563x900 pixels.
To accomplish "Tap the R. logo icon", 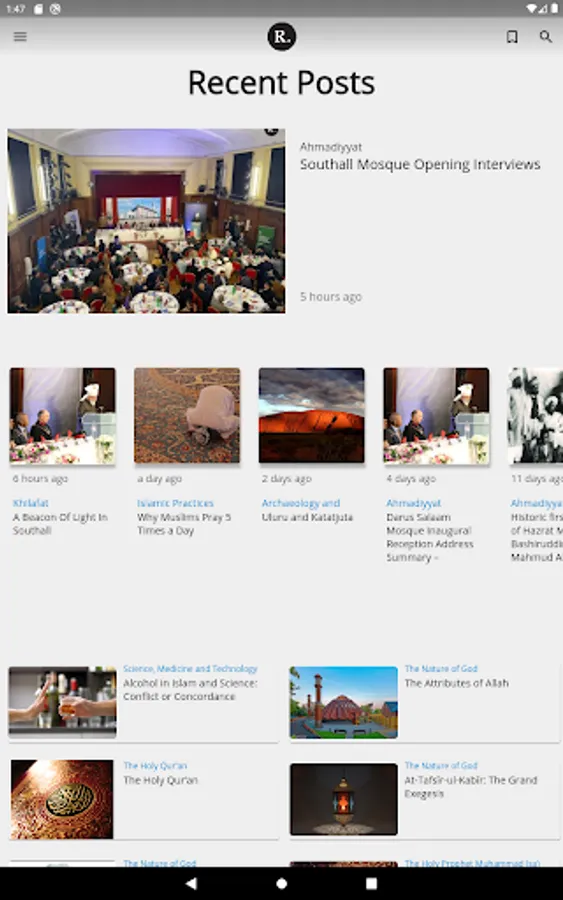I will click(x=282, y=37).
